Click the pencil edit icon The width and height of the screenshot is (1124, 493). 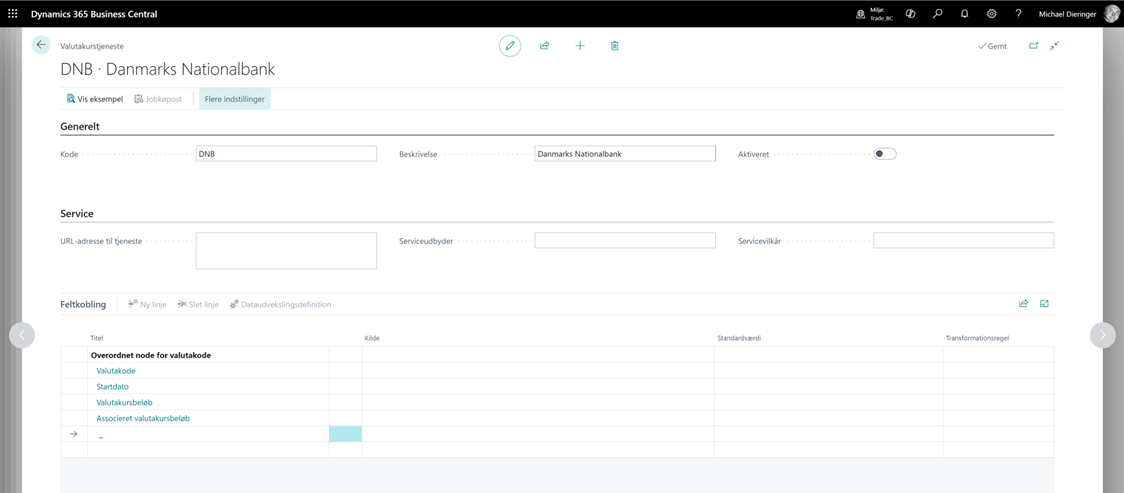pos(510,46)
